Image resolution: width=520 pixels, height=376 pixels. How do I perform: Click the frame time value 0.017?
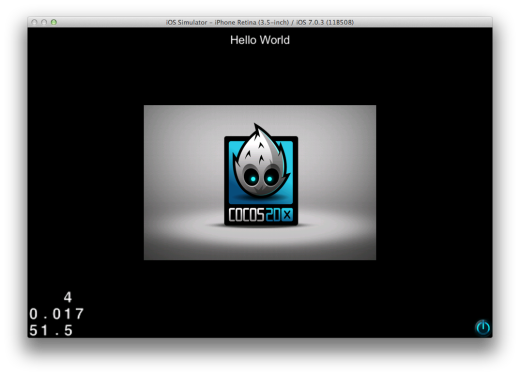point(56,314)
